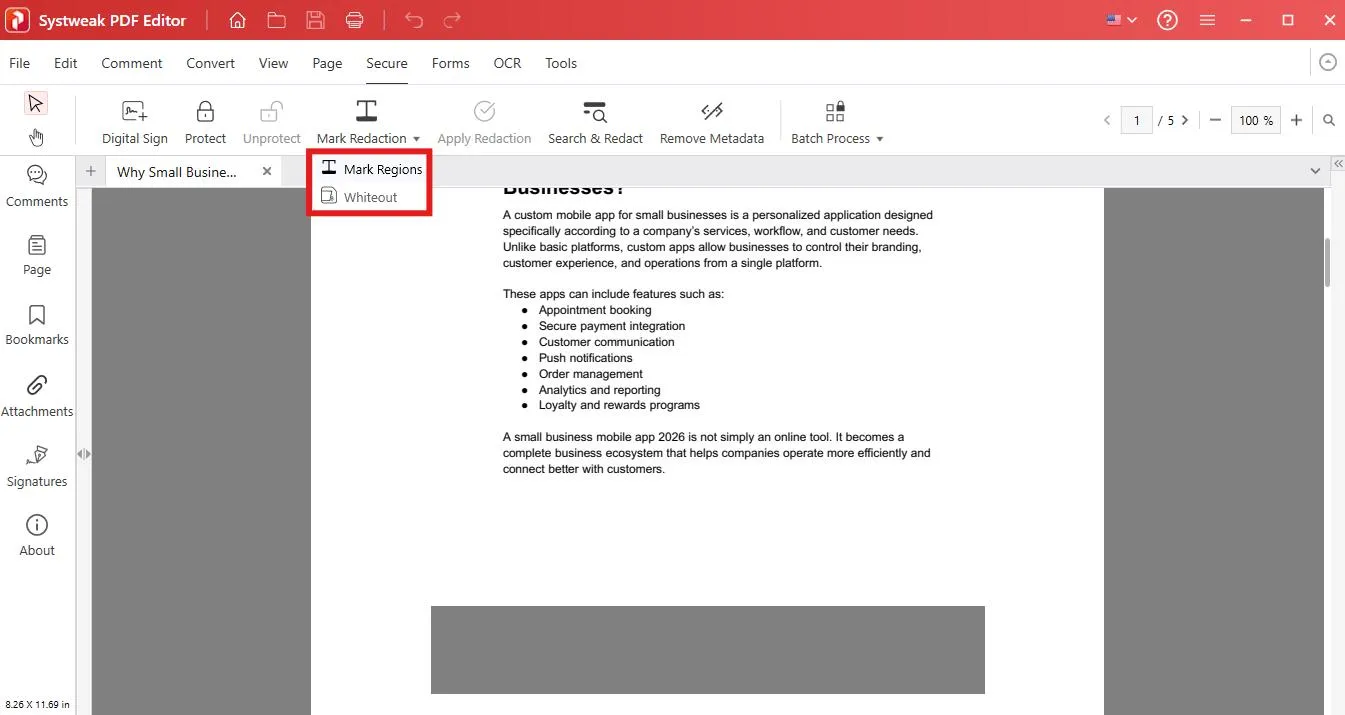Open the About sidebar item
The height and width of the screenshot is (715, 1345).
[37, 535]
